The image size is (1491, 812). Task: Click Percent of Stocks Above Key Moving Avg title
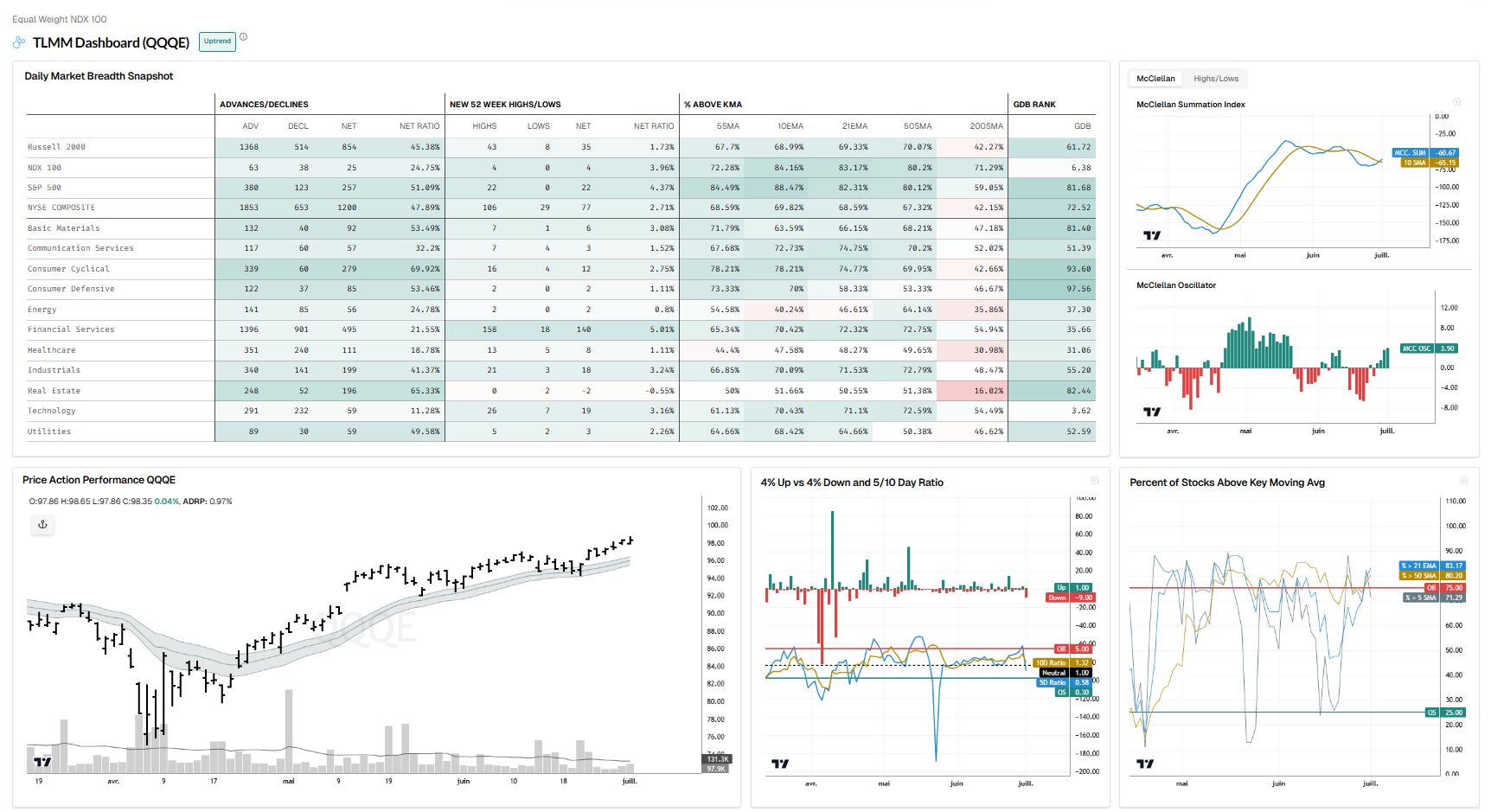[x=1227, y=483]
